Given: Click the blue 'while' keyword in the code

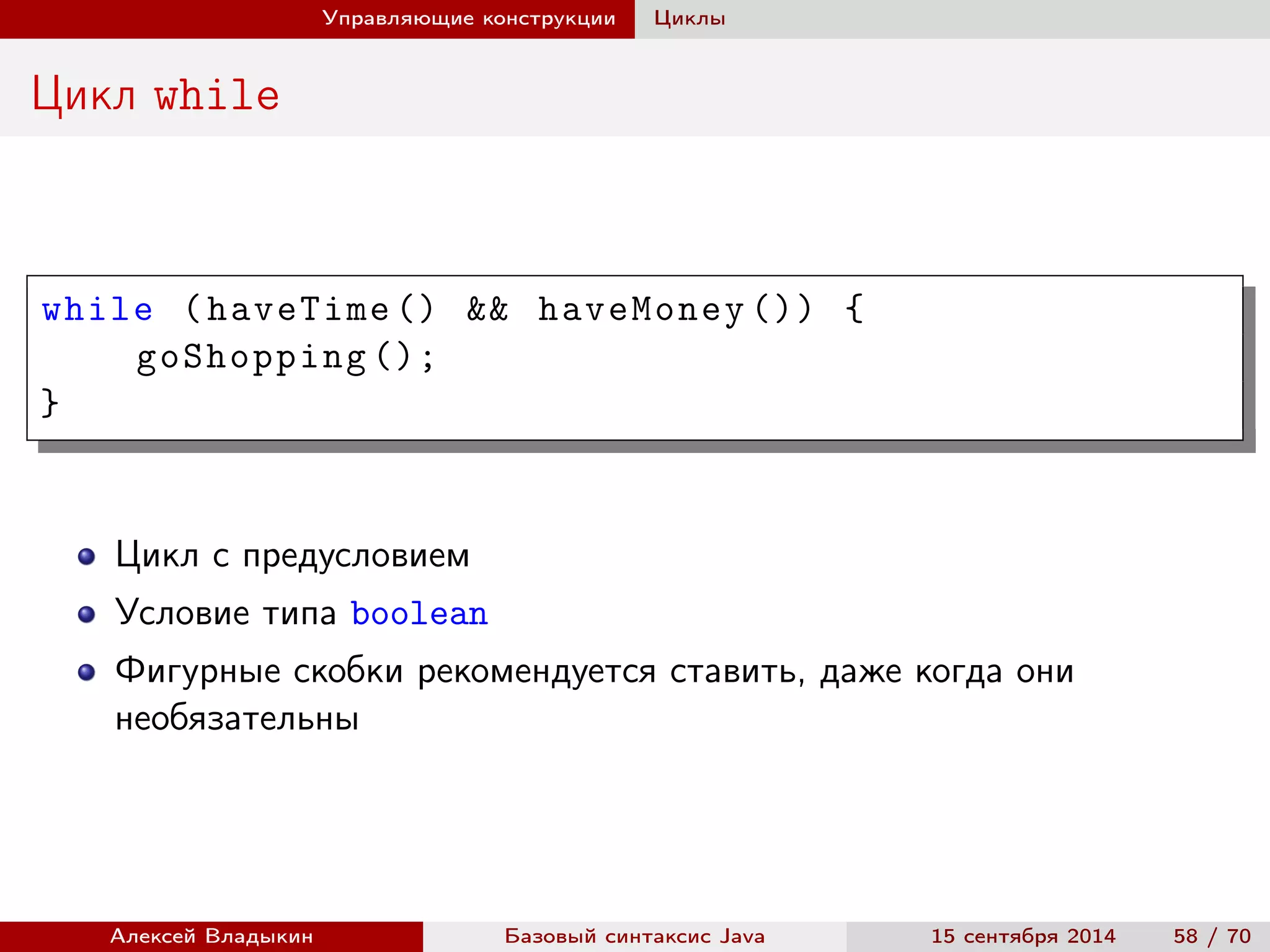Looking at the screenshot, I should (x=97, y=309).
